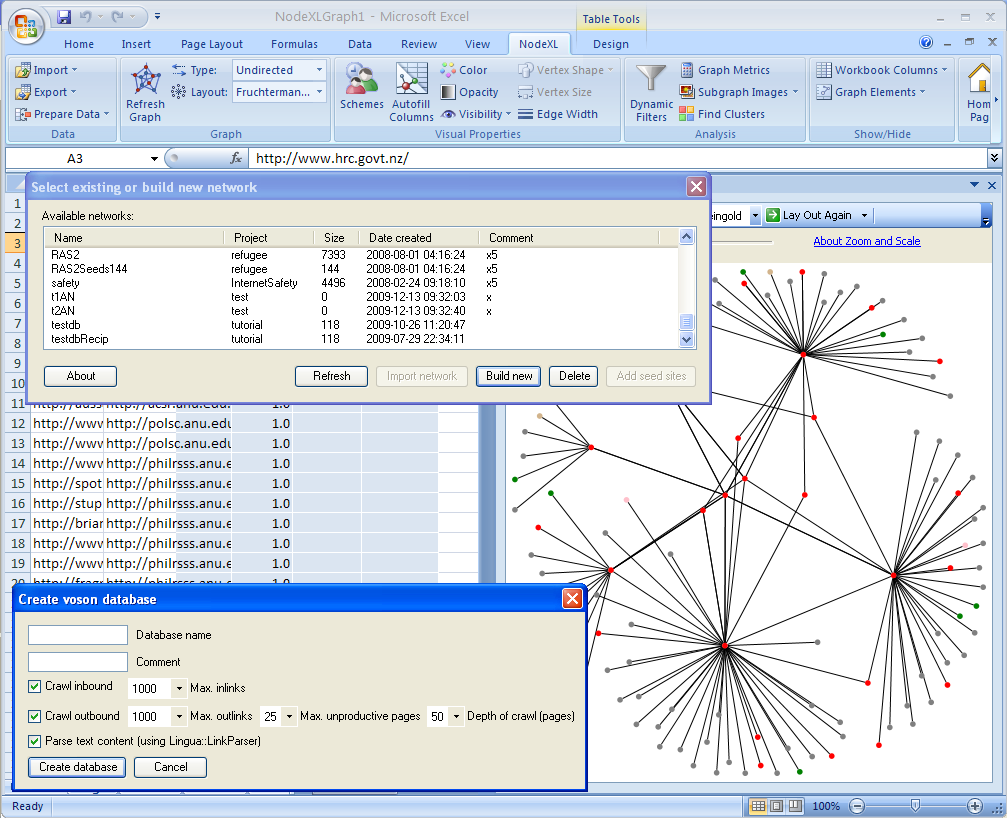Click the Delete button in network dialog
Image resolution: width=1007 pixels, height=818 pixels.
(x=574, y=376)
